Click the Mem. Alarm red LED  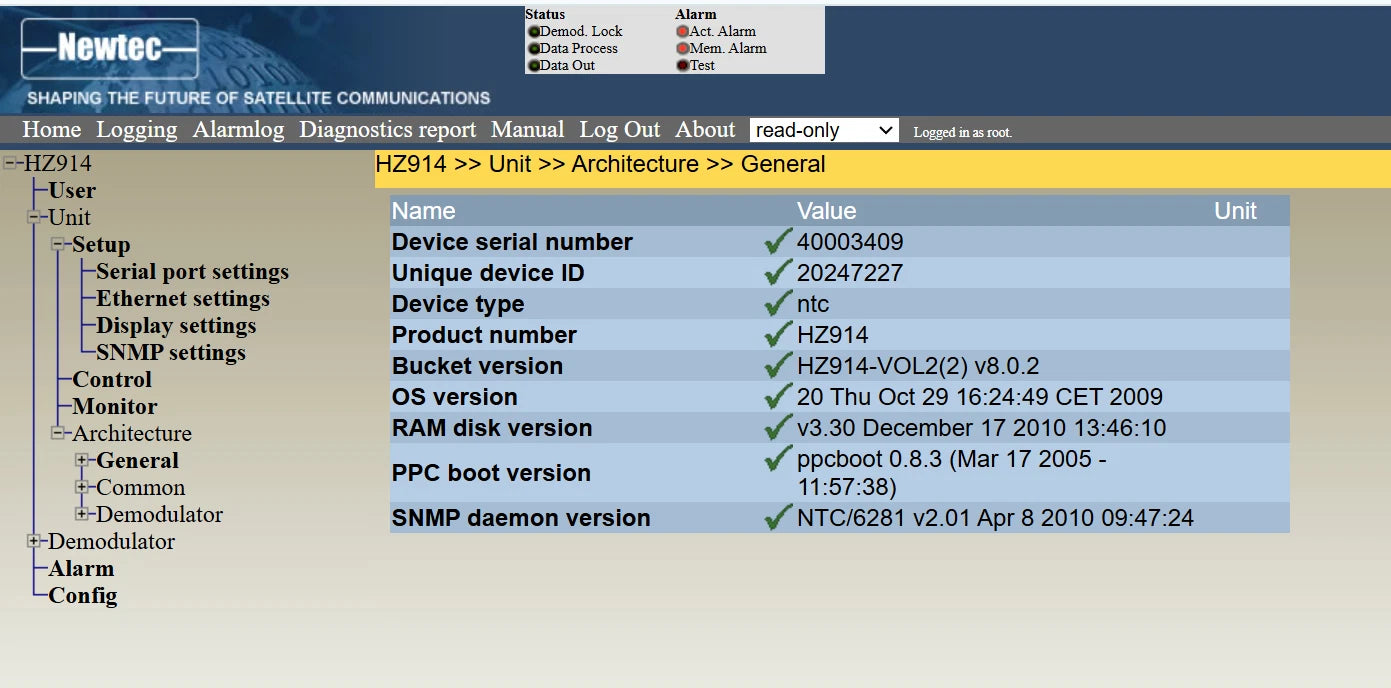(683, 49)
